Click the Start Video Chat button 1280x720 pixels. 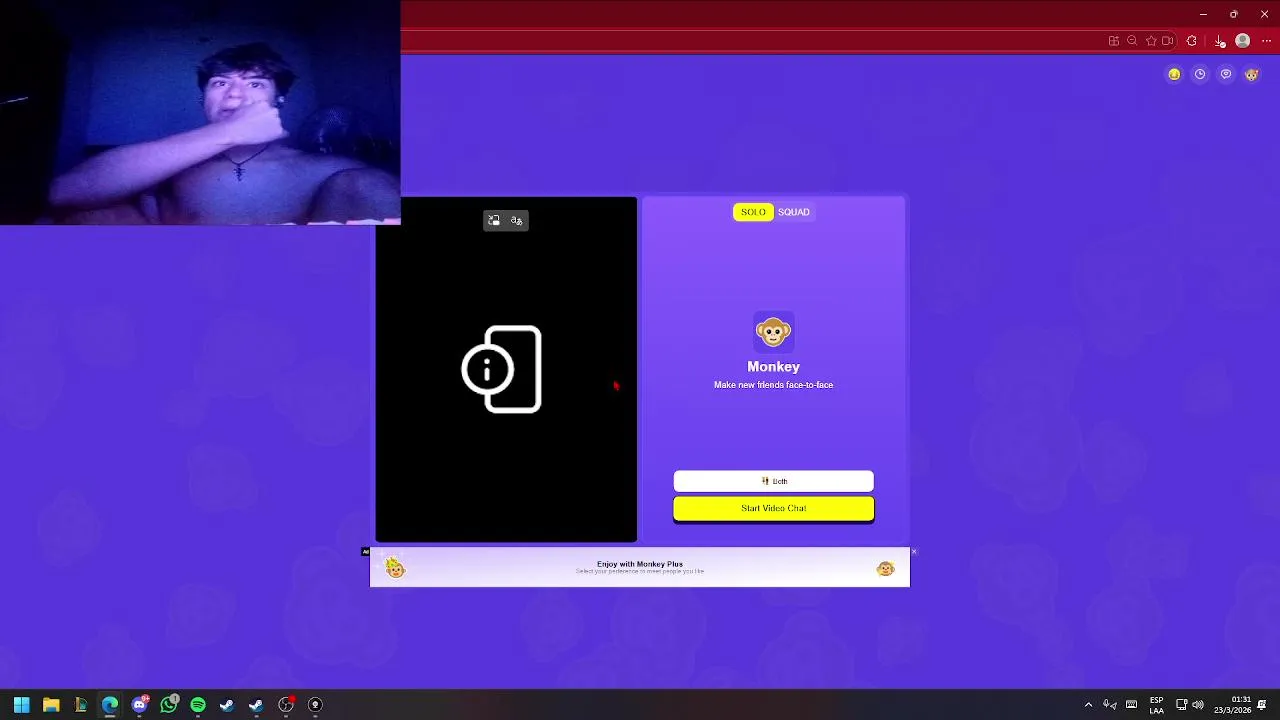click(773, 508)
